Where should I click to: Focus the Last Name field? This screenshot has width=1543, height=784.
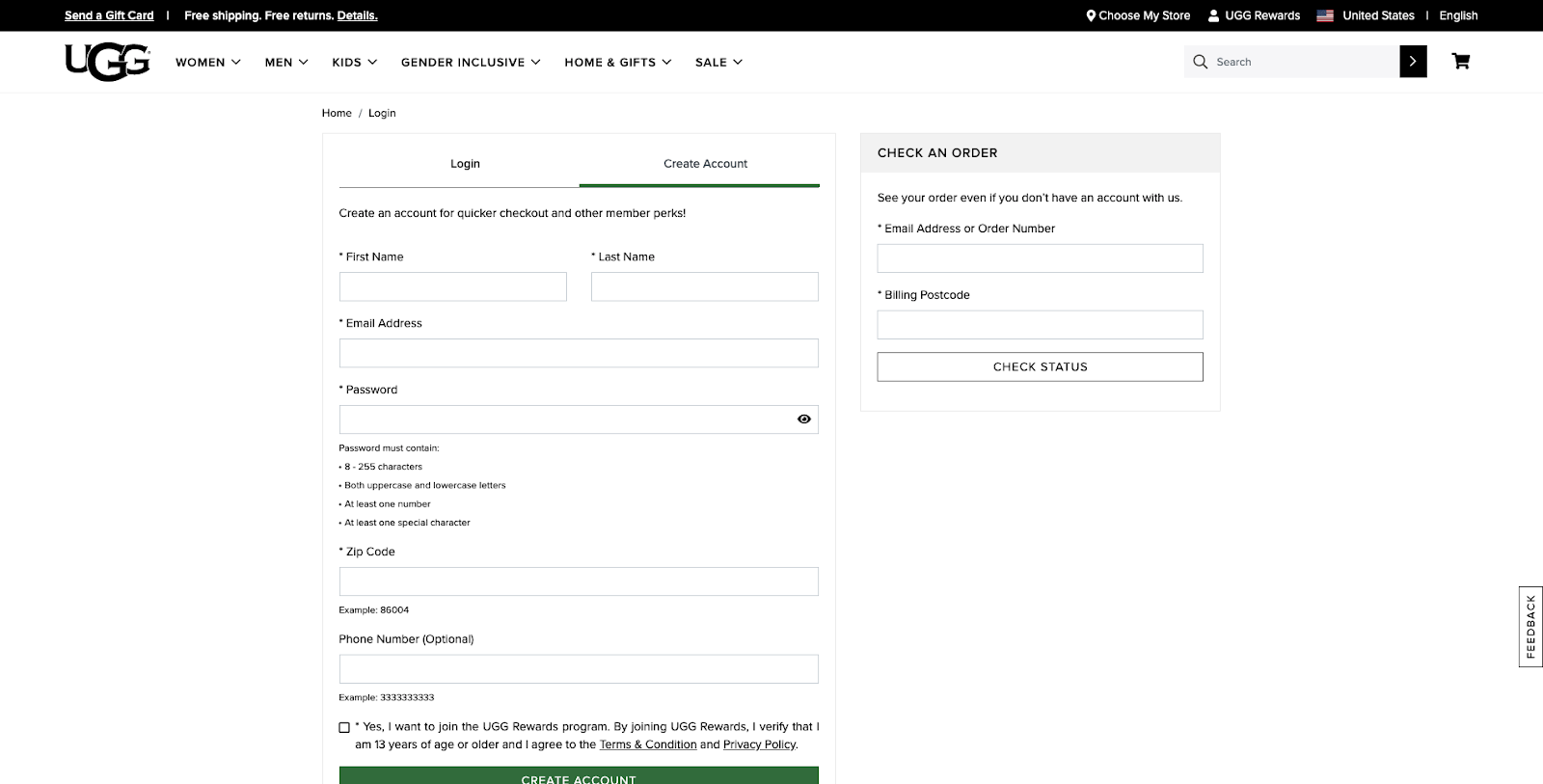point(705,286)
